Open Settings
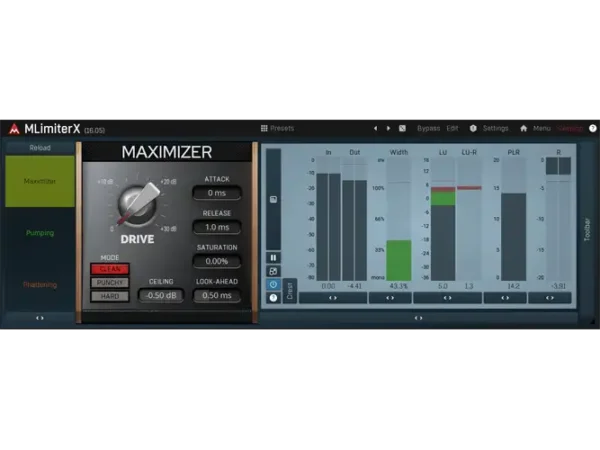Image resolution: width=600 pixels, height=450 pixels. pos(496,128)
